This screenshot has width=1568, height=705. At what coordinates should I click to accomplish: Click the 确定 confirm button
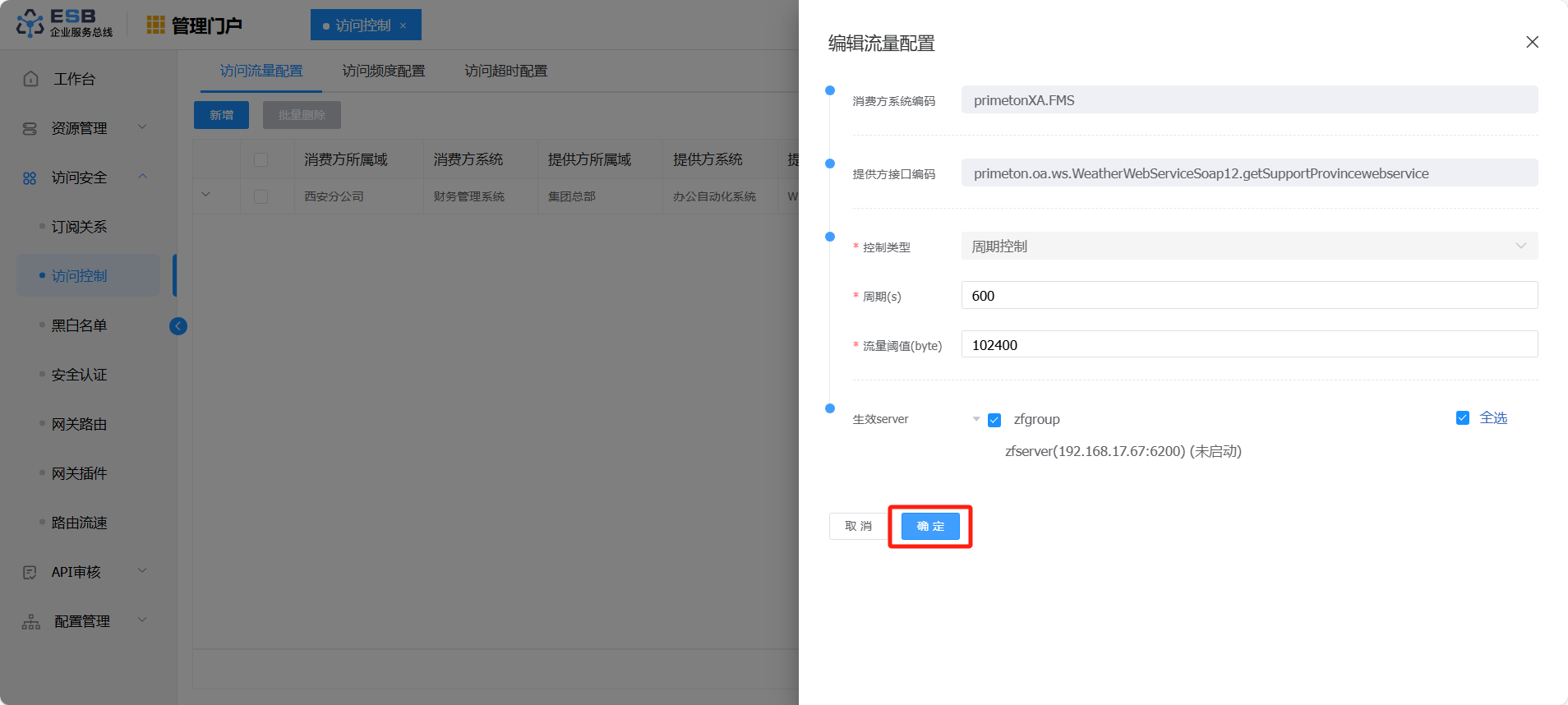930,526
